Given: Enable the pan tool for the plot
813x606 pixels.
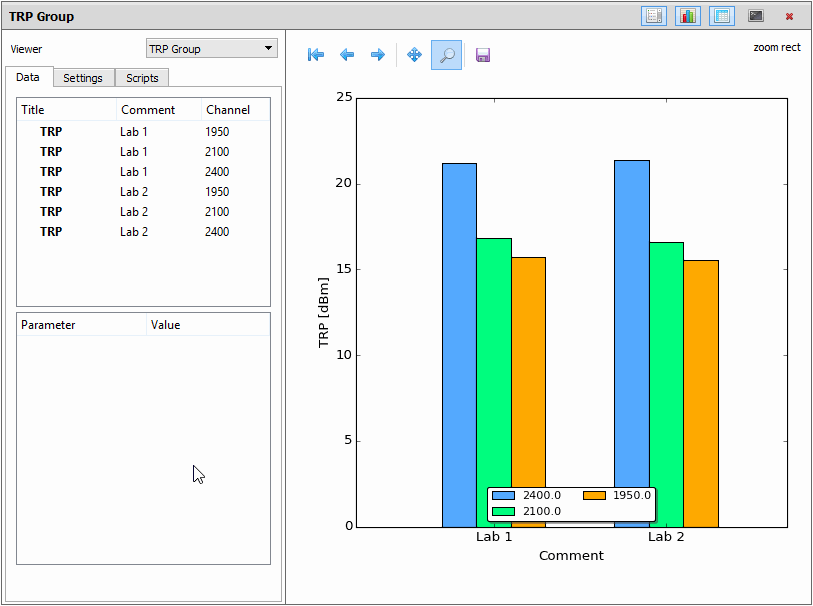Looking at the screenshot, I should [x=413, y=55].
